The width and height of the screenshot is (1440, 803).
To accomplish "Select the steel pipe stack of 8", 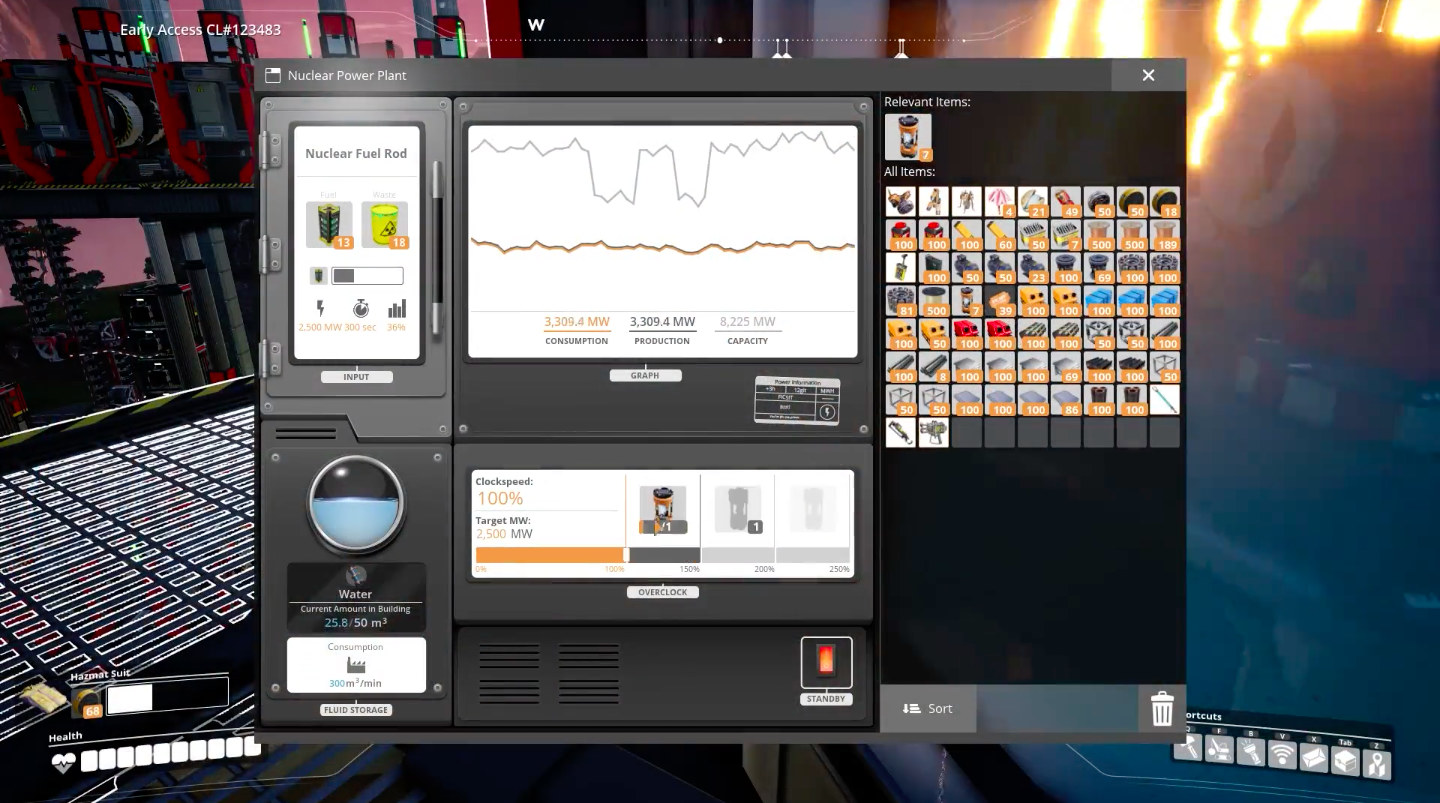I will click(x=933, y=367).
